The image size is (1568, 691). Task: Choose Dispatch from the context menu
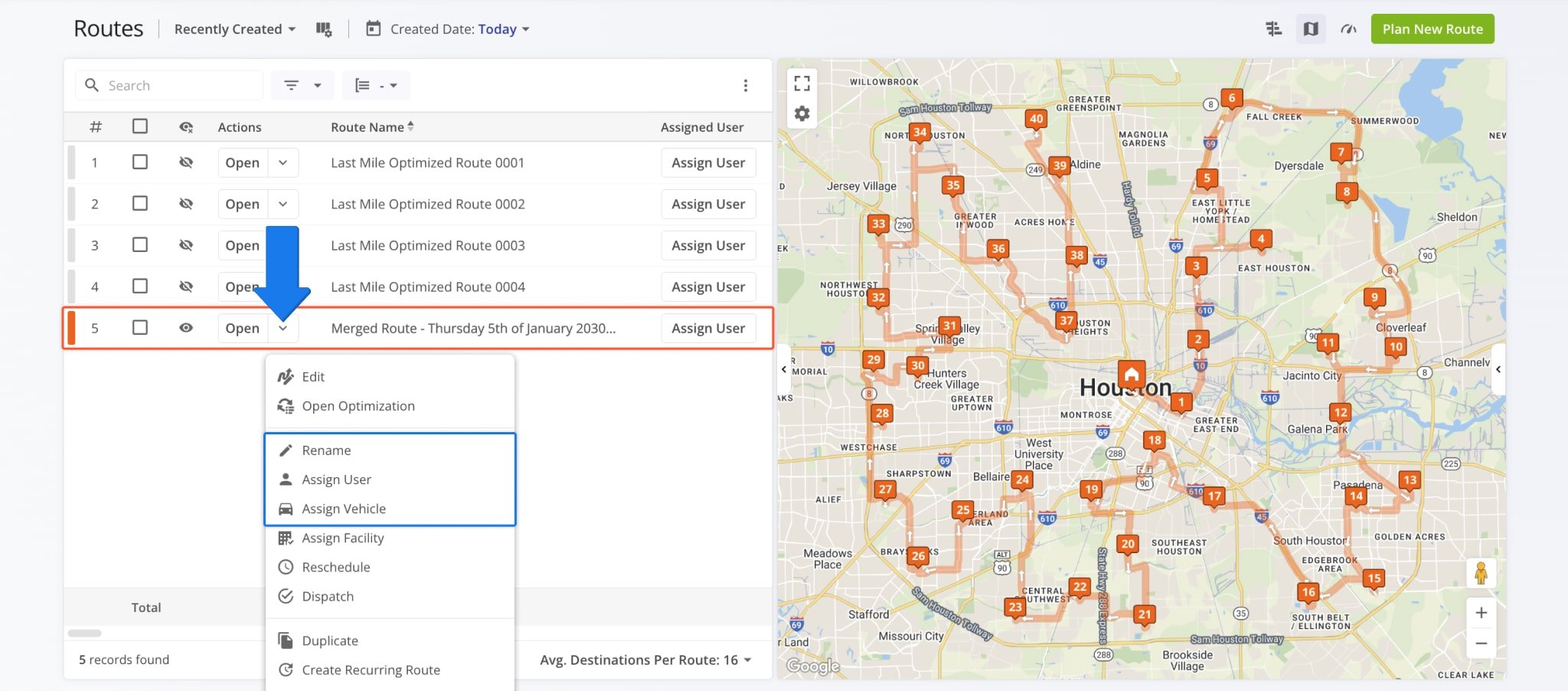(328, 596)
